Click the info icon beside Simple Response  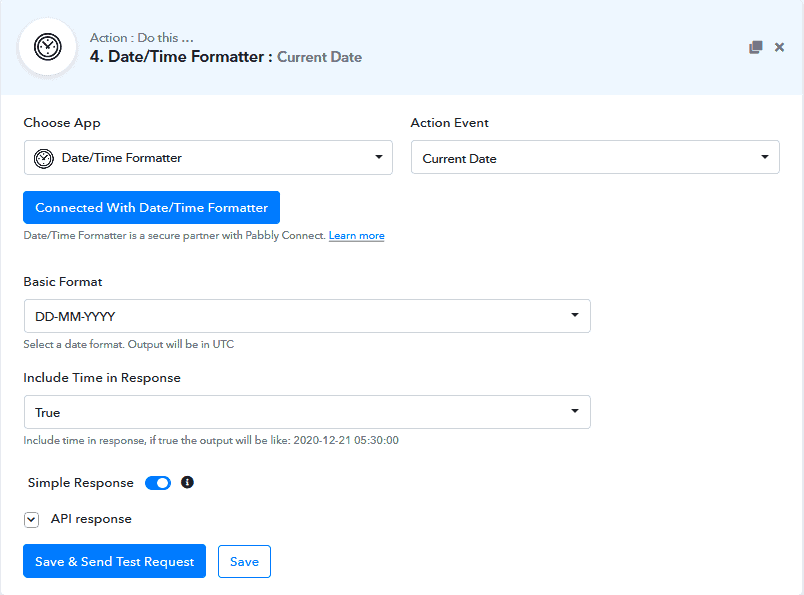click(187, 483)
